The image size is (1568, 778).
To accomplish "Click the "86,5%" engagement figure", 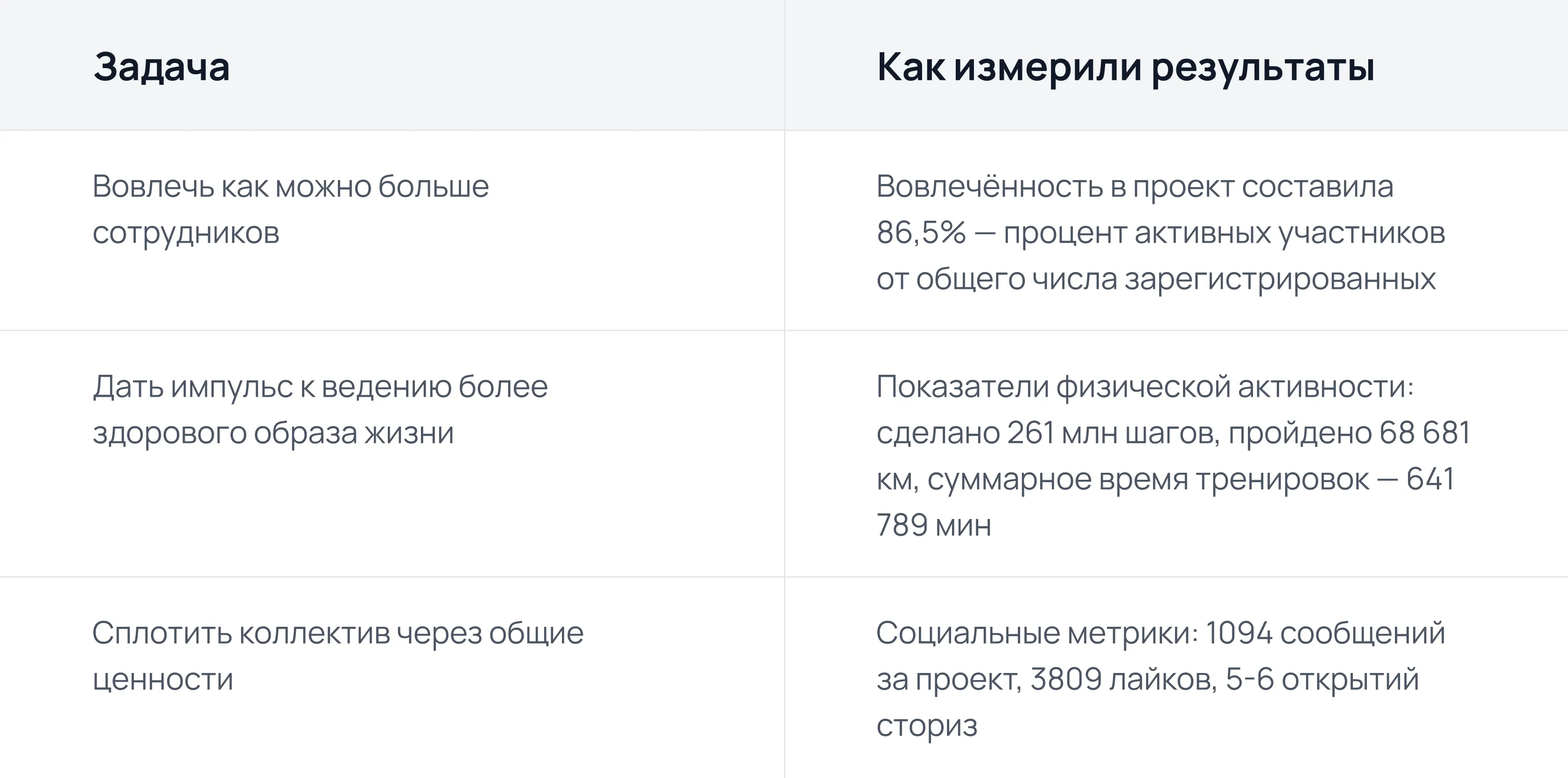I will (x=921, y=232).
